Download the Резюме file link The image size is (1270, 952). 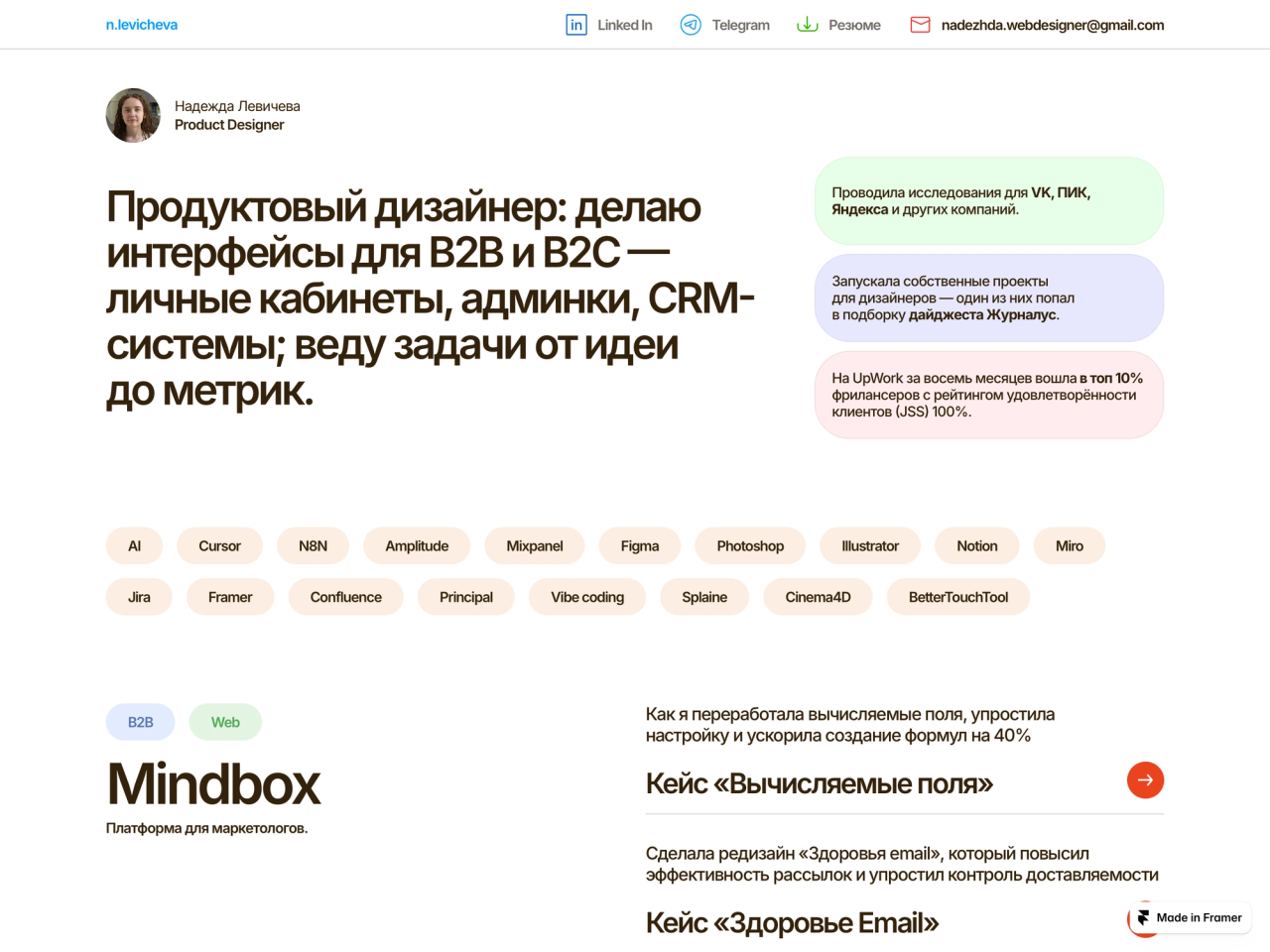click(855, 25)
